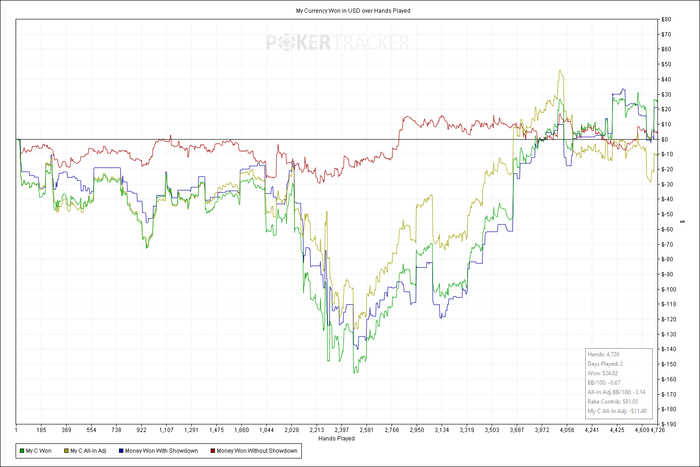700x467 pixels.
Task: Click the x-axis tick labeled 185
Action: click(41, 430)
